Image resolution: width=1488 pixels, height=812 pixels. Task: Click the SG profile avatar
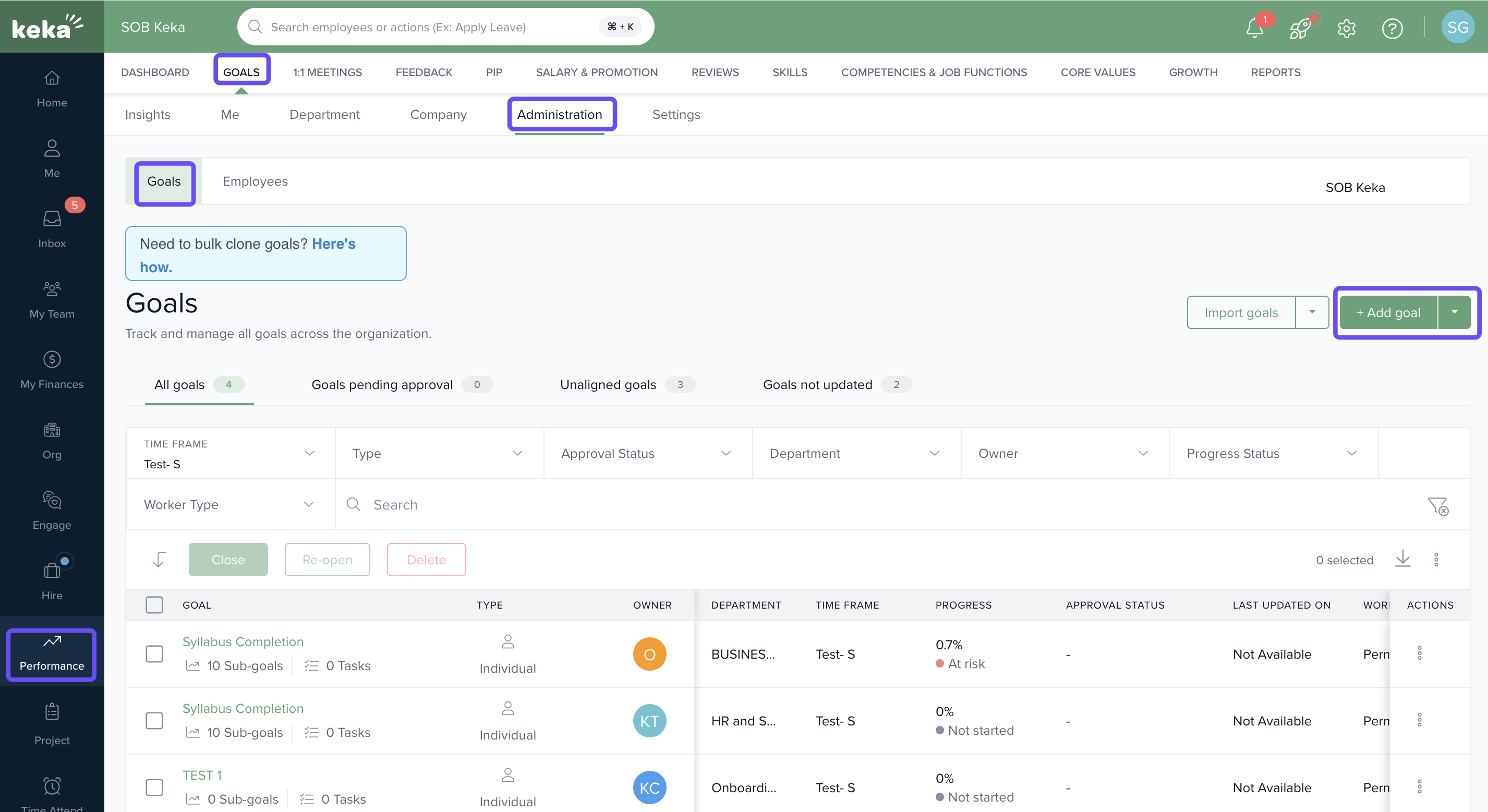[x=1457, y=27]
